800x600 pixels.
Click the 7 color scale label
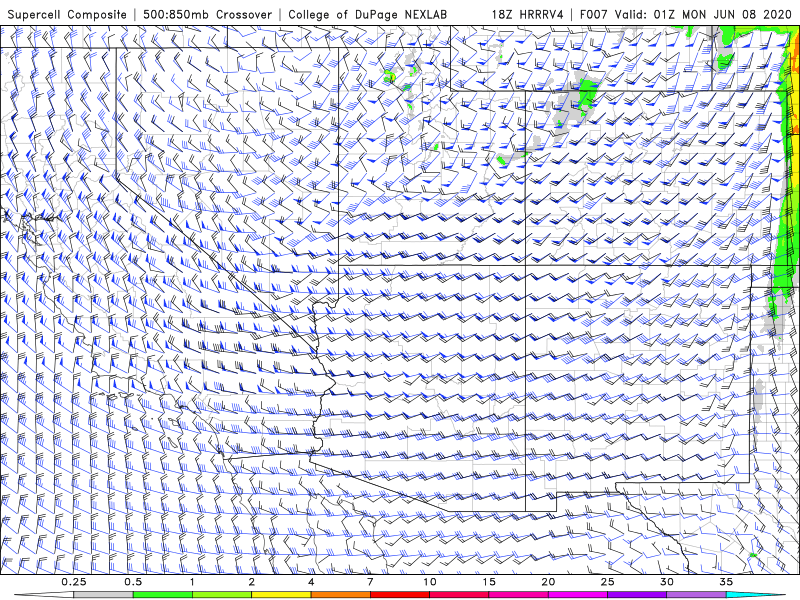click(x=370, y=582)
